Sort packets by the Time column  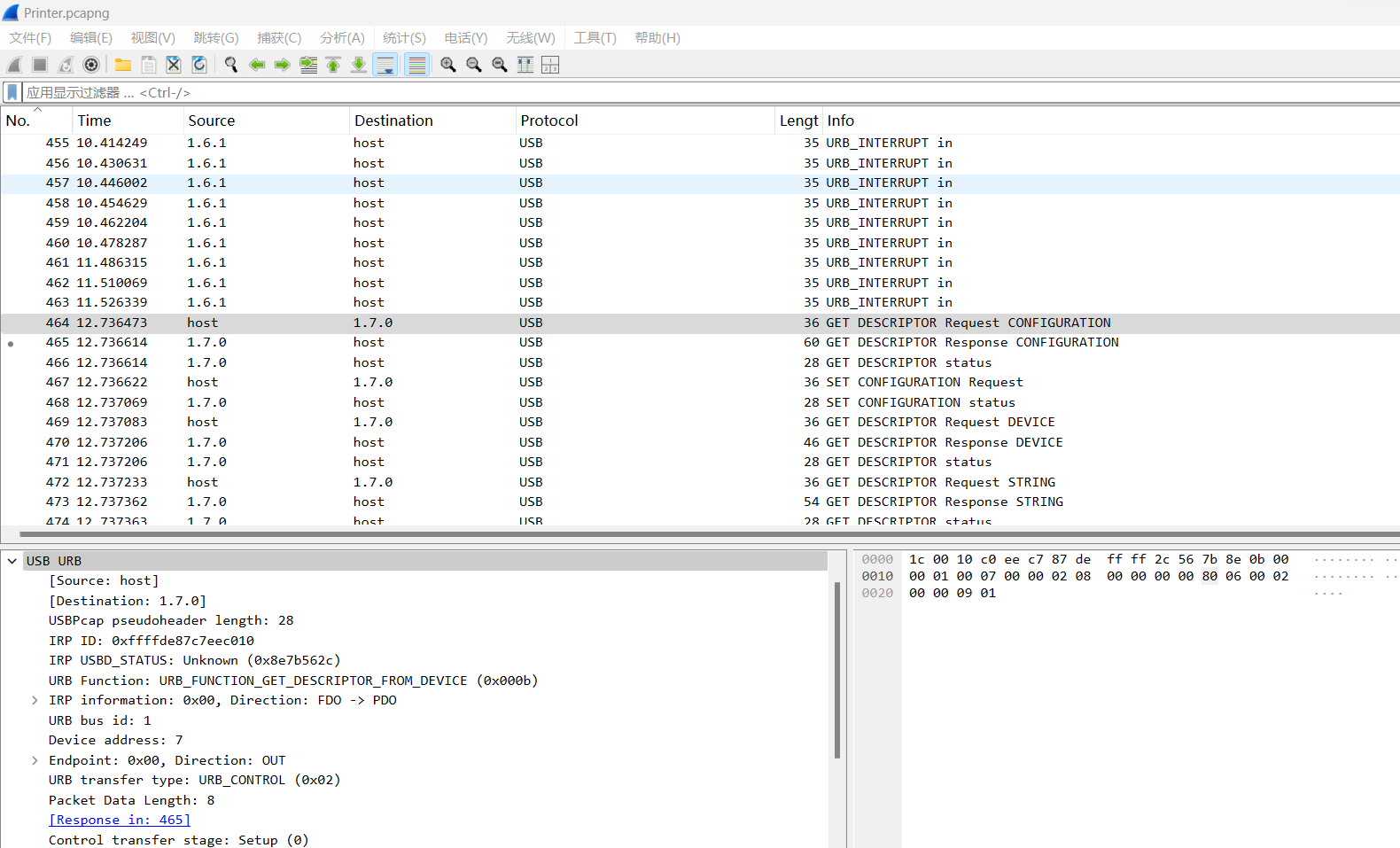click(128, 121)
